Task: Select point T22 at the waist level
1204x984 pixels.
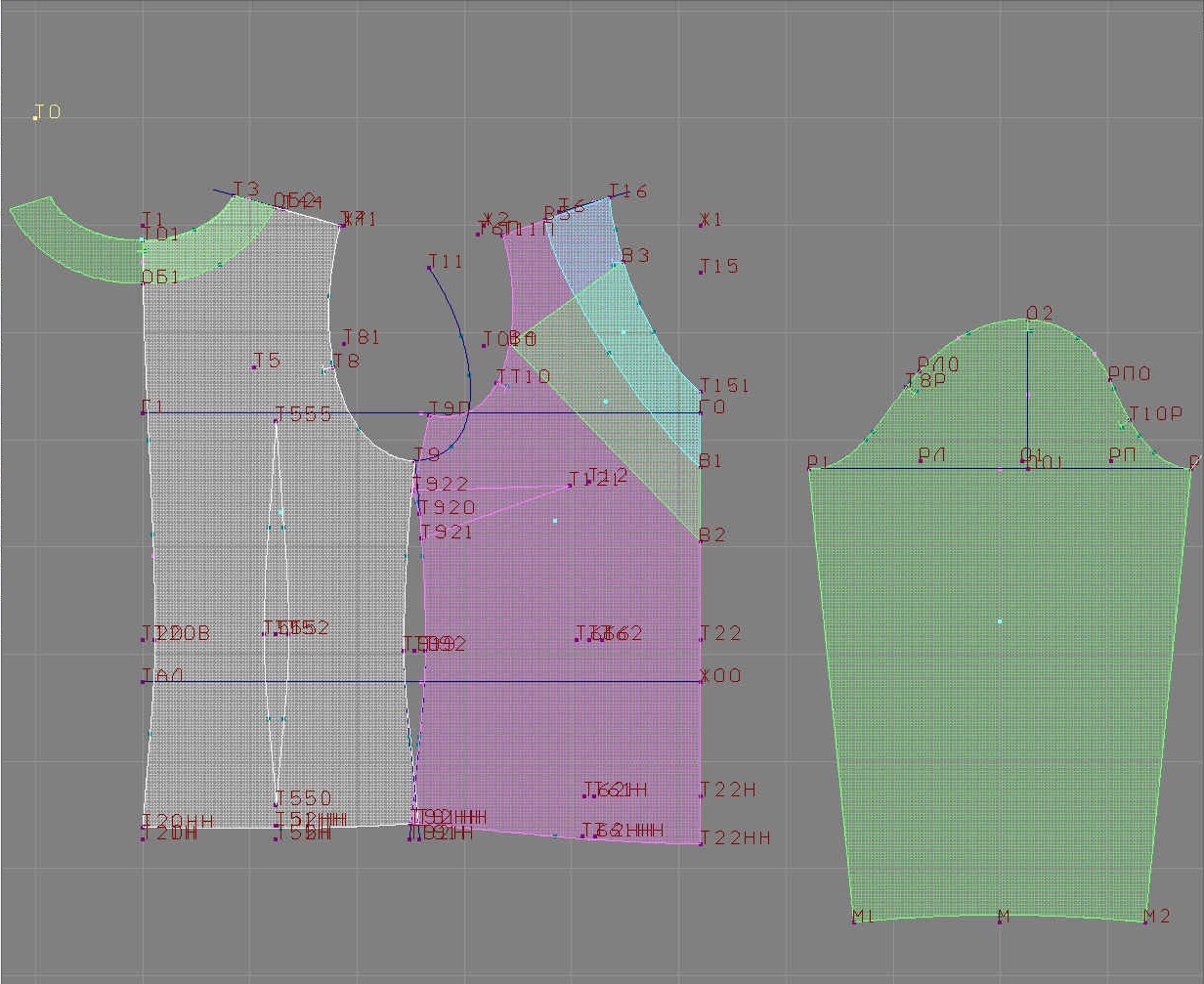Action: [702, 639]
